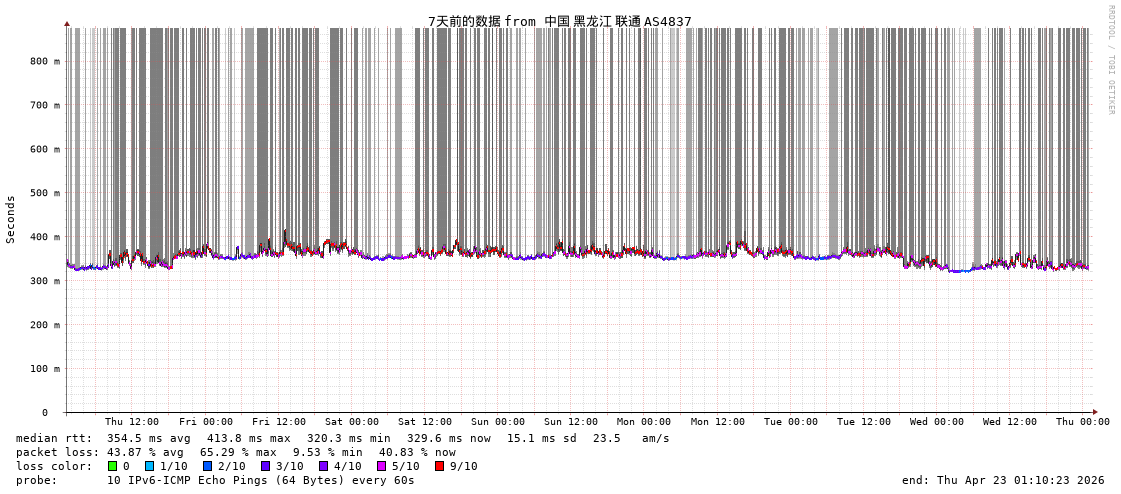Viewport: 1121px width, 494px height.
Task: Select the Sat 00:00 time axis label
Action: (352, 422)
